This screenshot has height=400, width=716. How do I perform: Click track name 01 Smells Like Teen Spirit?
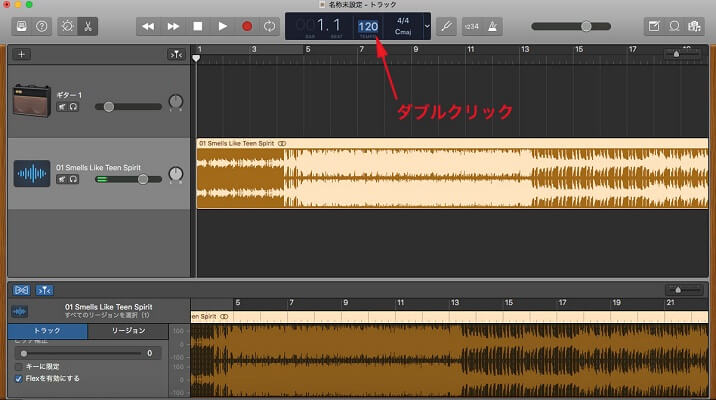click(98, 168)
